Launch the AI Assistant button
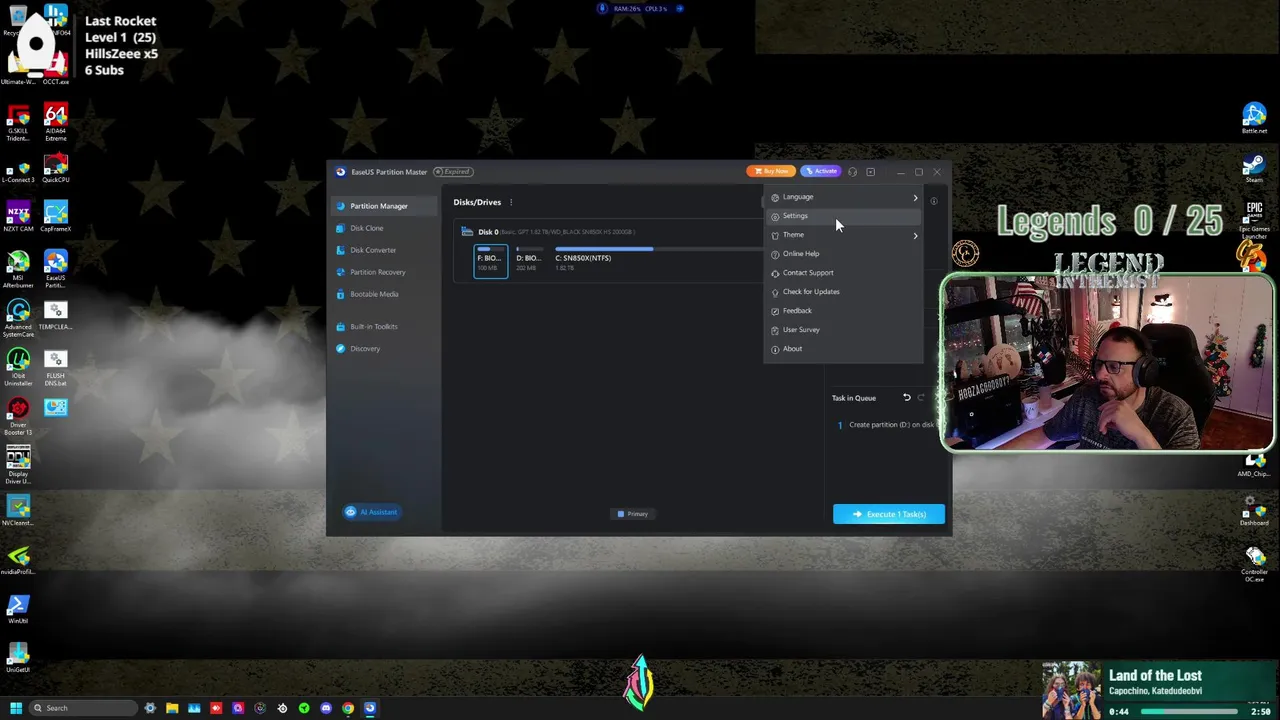Image resolution: width=1280 pixels, height=720 pixels. click(x=372, y=512)
